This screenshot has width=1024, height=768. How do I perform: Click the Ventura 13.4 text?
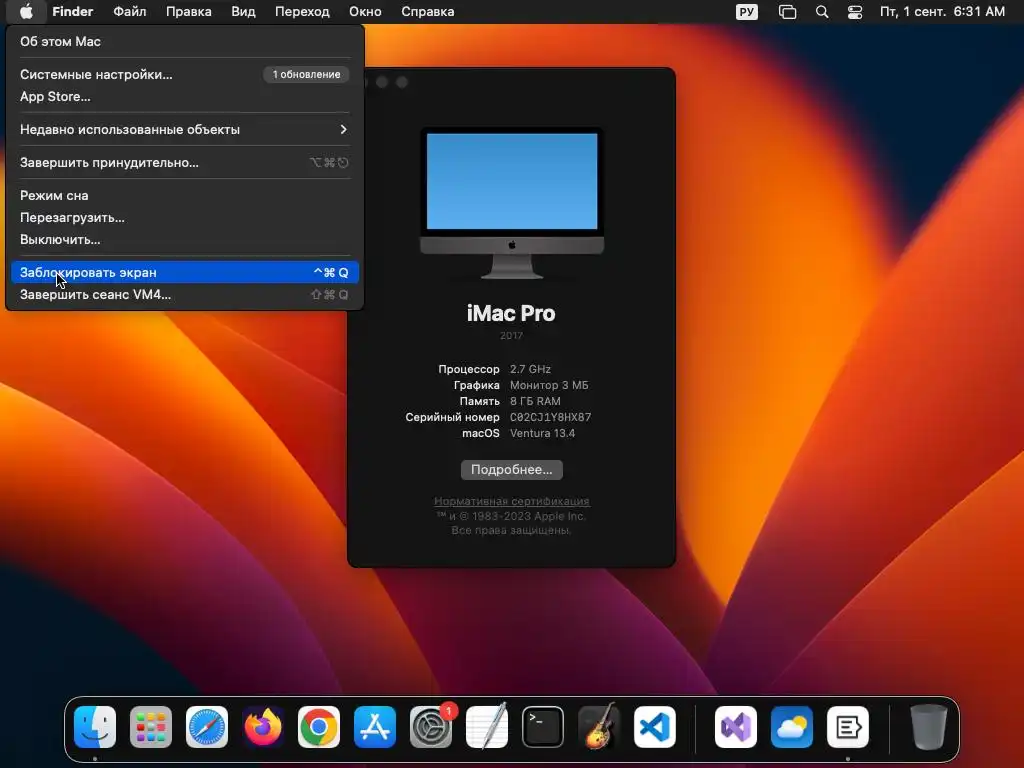(542, 433)
